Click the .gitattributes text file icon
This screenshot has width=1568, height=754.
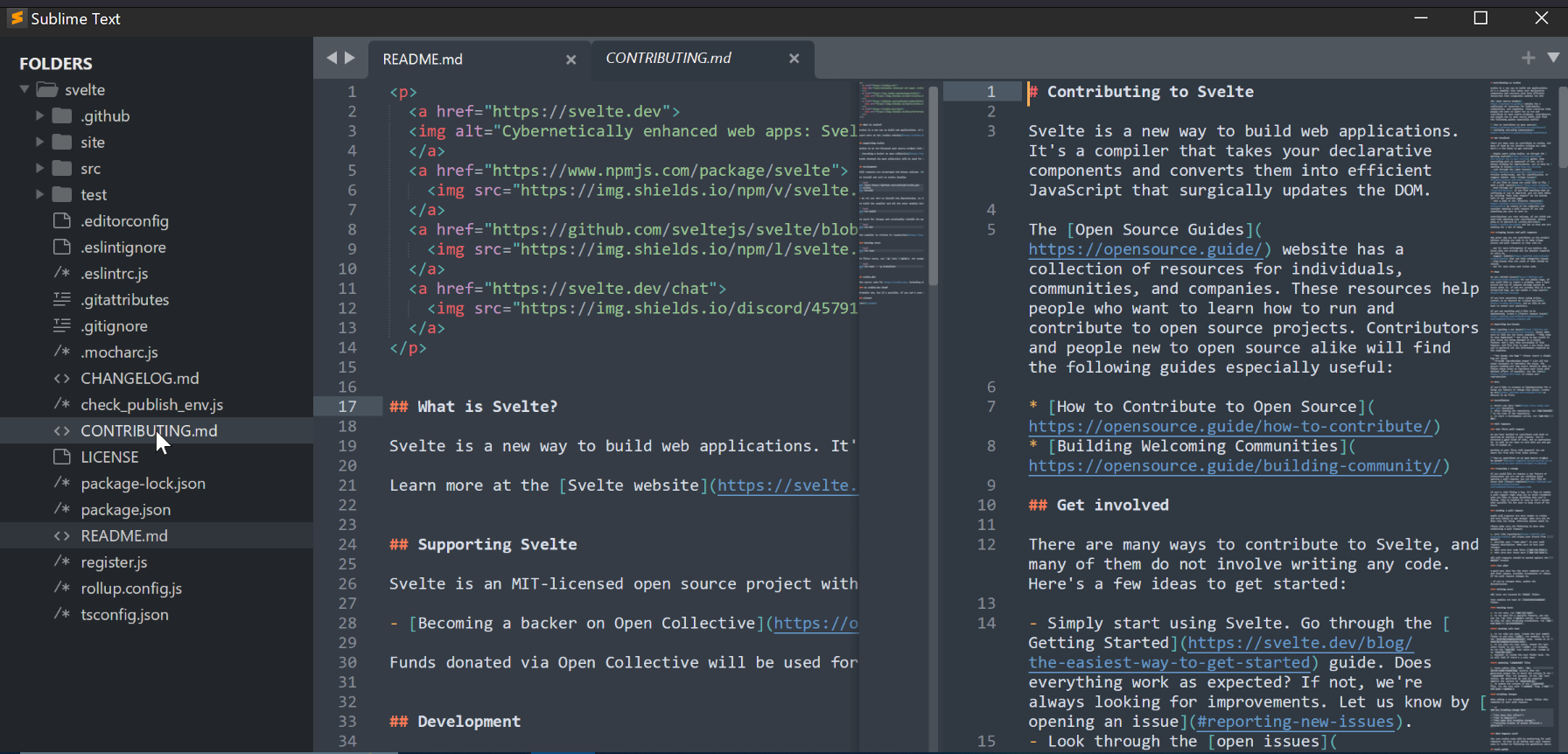62,299
